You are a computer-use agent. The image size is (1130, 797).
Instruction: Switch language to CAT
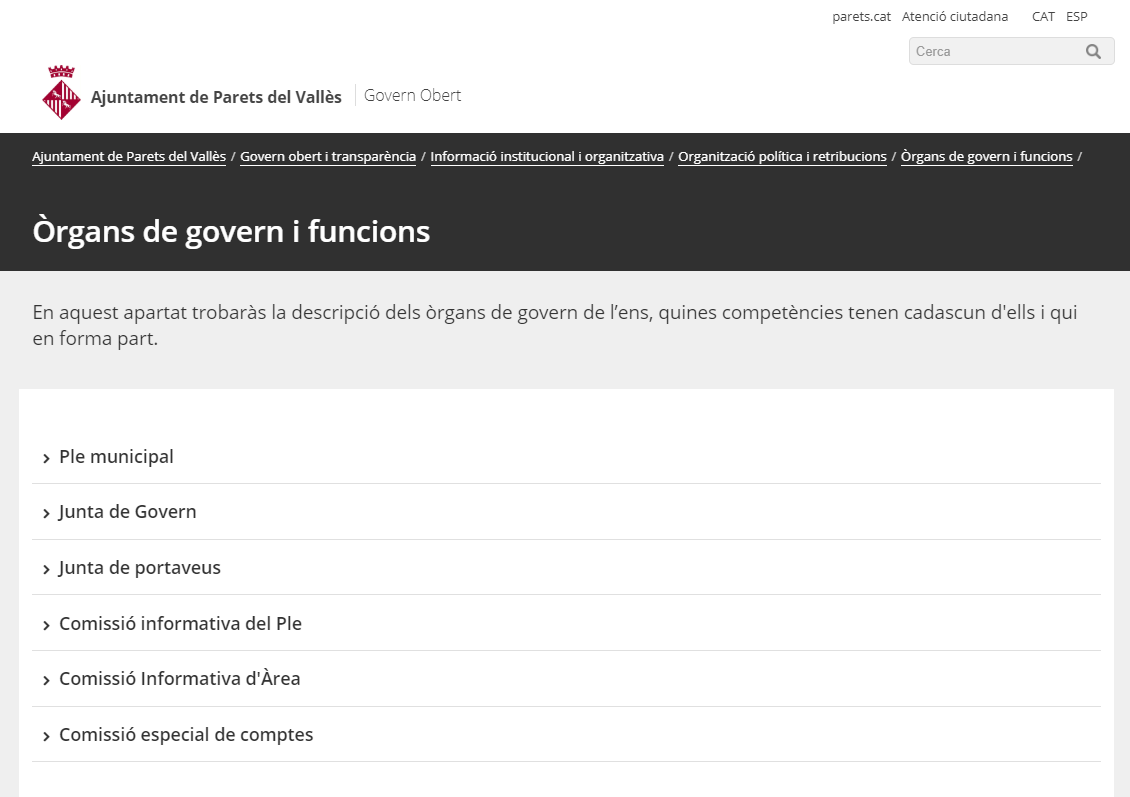(1043, 17)
